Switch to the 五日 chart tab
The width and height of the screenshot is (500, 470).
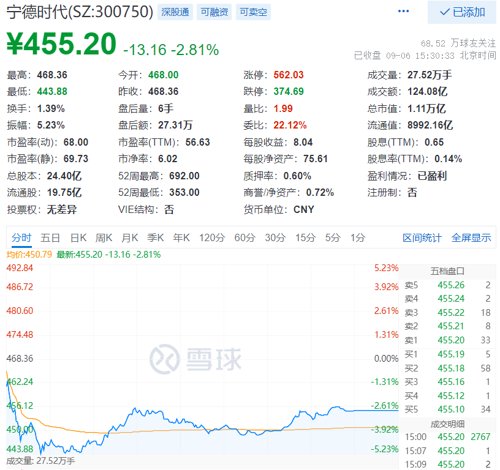tap(50, 238)
